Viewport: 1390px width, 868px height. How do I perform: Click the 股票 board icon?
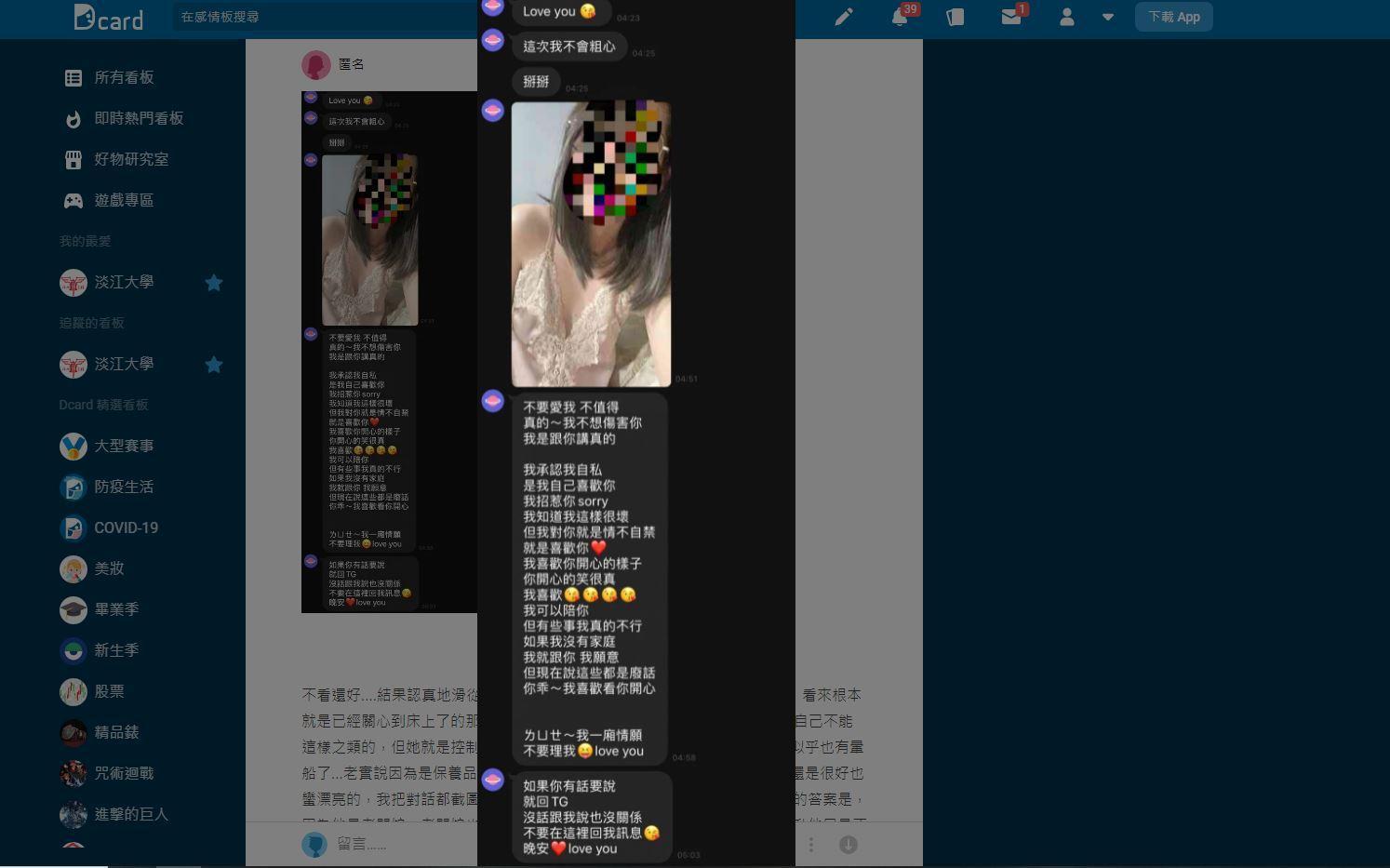point(74,691)
